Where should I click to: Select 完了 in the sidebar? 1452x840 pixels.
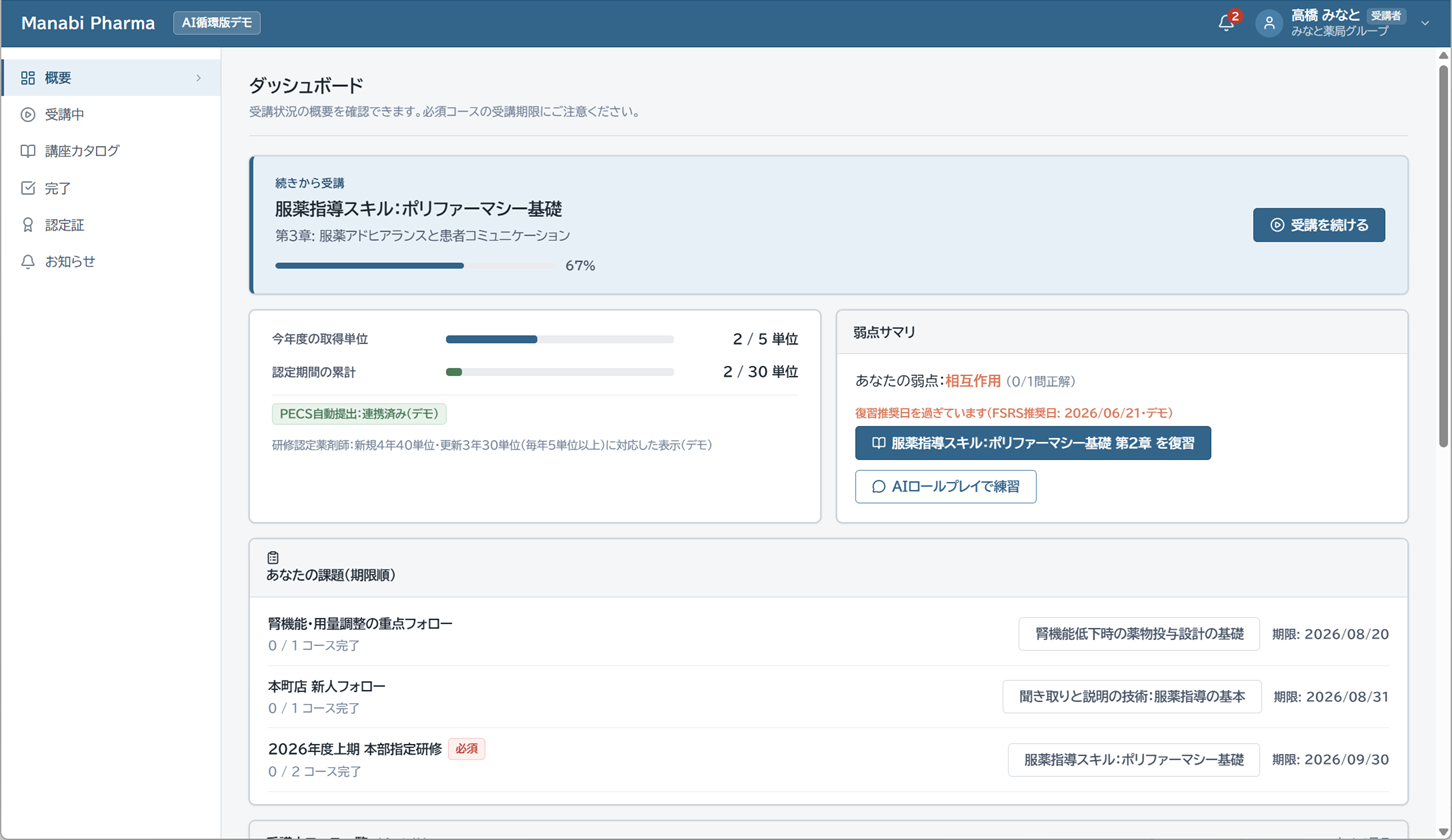click(x=111, y=188)
